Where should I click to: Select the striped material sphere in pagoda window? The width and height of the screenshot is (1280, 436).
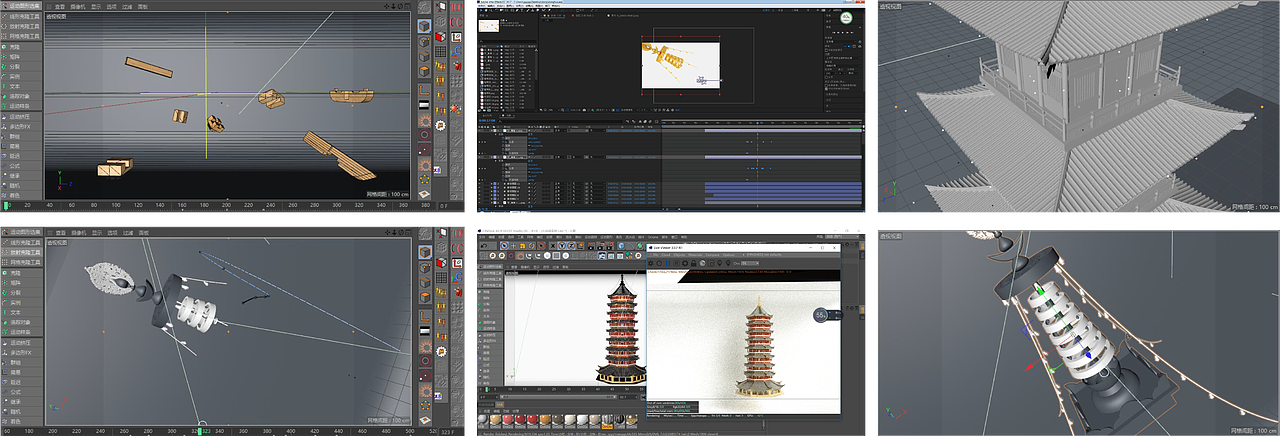(619, 419)
